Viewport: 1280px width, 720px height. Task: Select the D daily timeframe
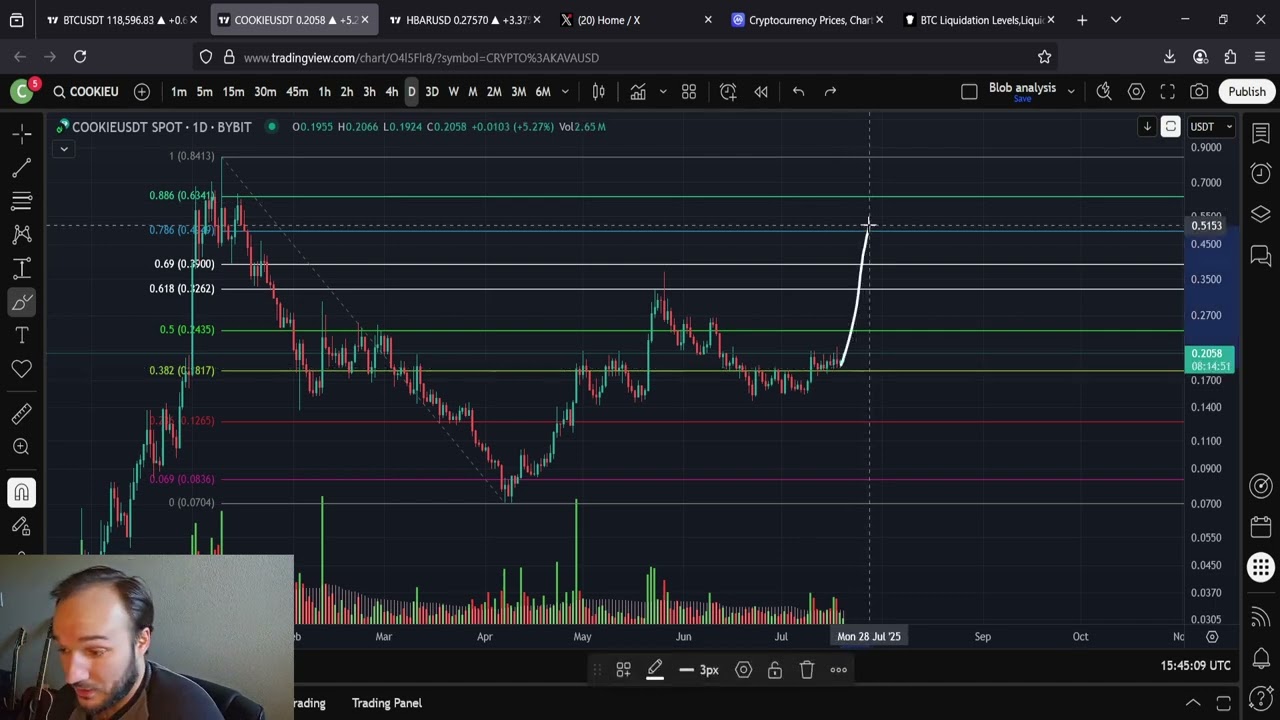tap(411, 92)
